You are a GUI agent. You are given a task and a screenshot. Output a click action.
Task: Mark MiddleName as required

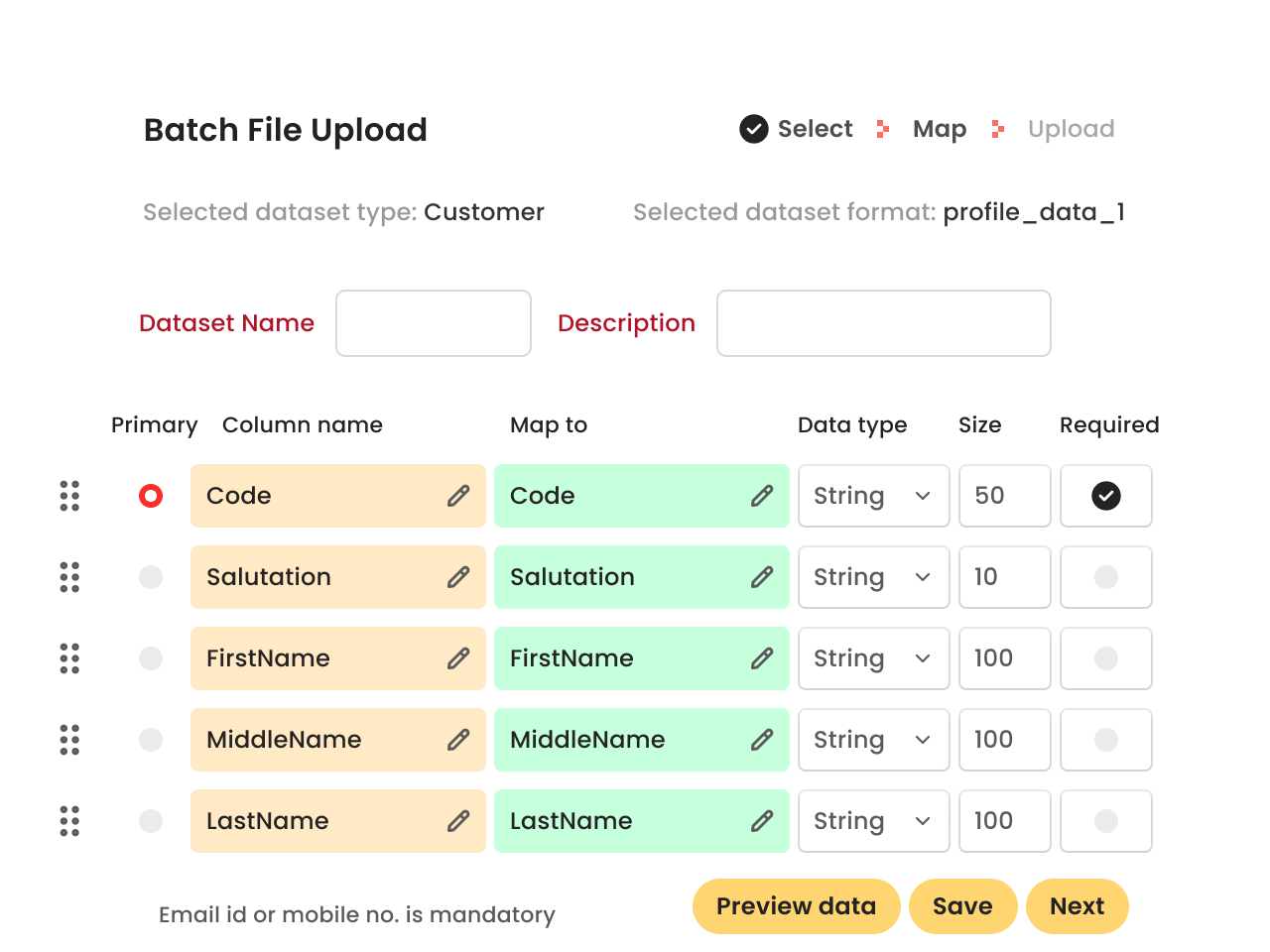(1105, 740)
